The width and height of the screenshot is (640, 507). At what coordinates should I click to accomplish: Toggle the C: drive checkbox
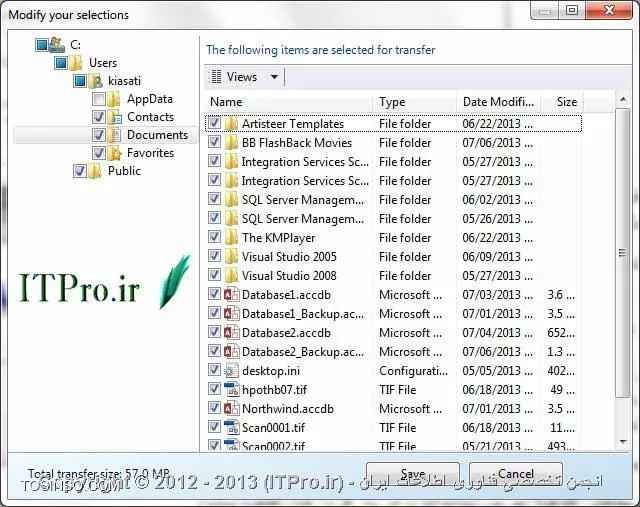tap(42, 44)
